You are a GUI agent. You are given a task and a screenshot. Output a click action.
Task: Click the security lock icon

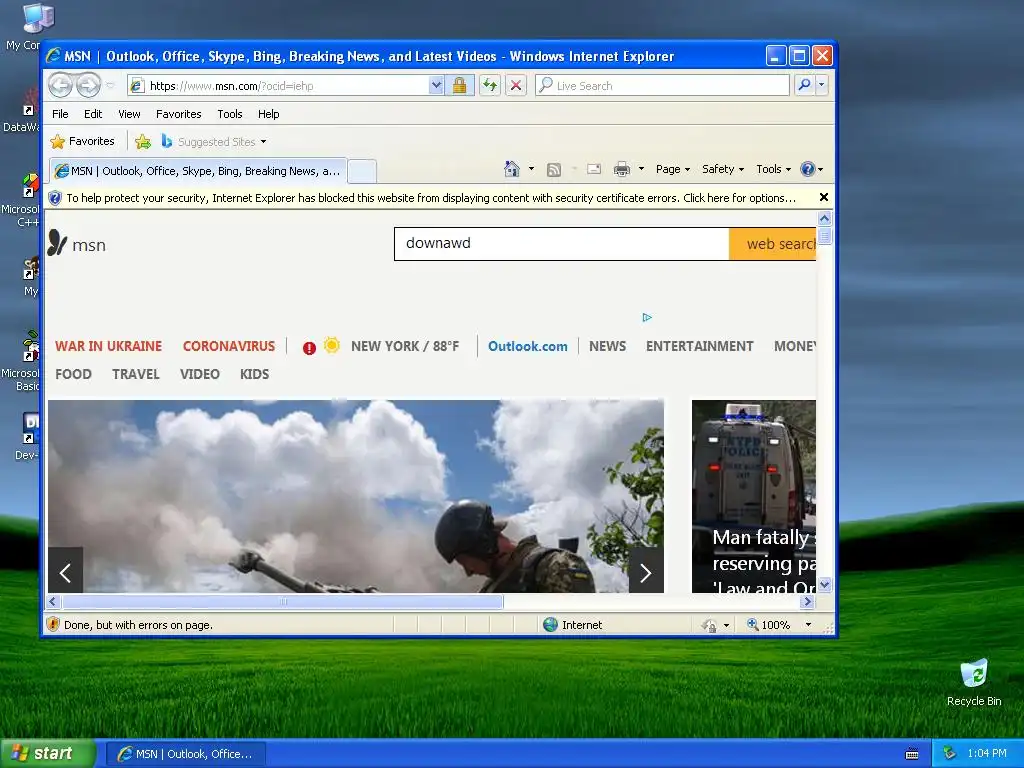[x=459, y=86]
